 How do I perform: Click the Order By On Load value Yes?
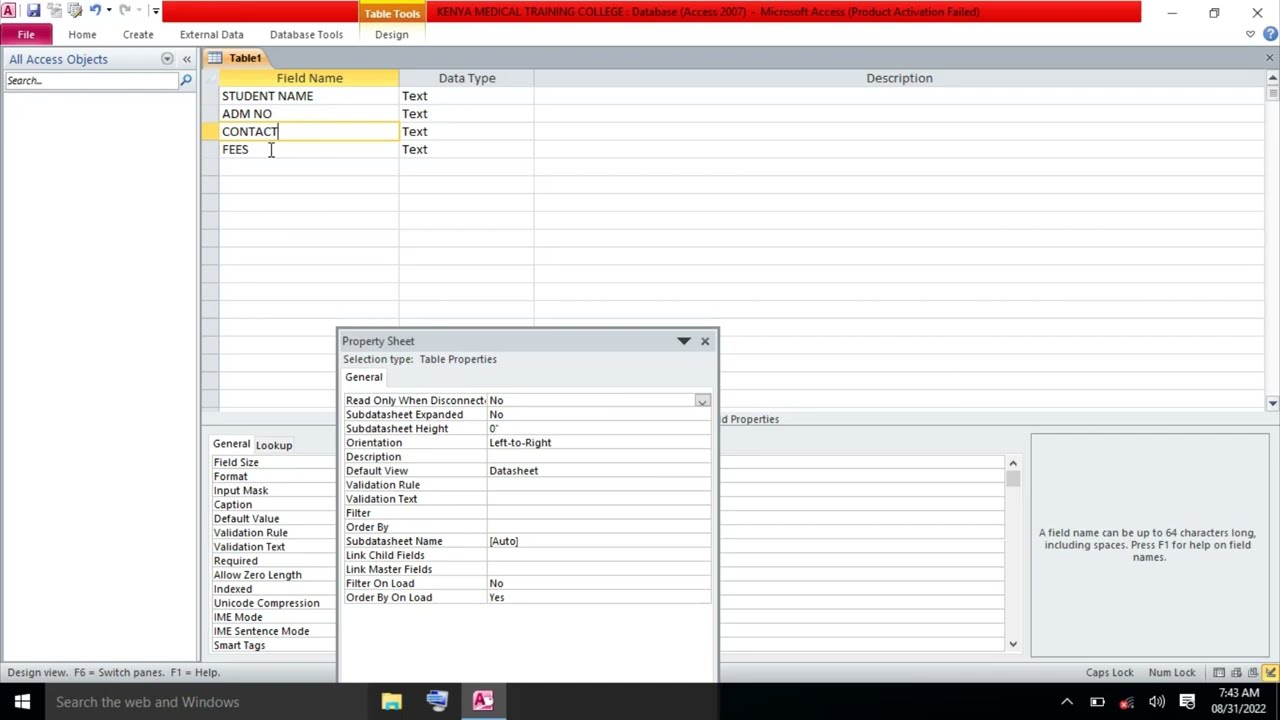tap(598, 597)
